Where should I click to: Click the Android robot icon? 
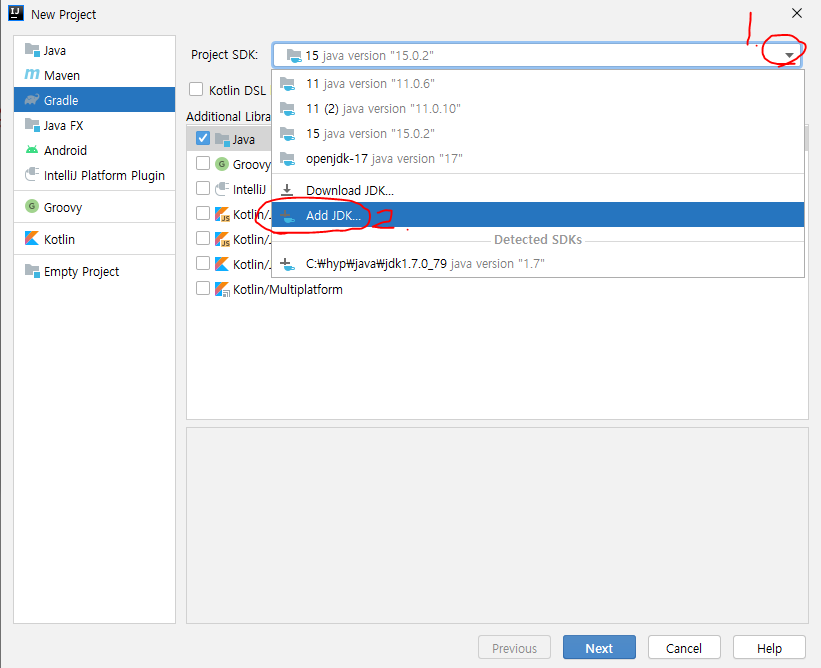(32, 150)
